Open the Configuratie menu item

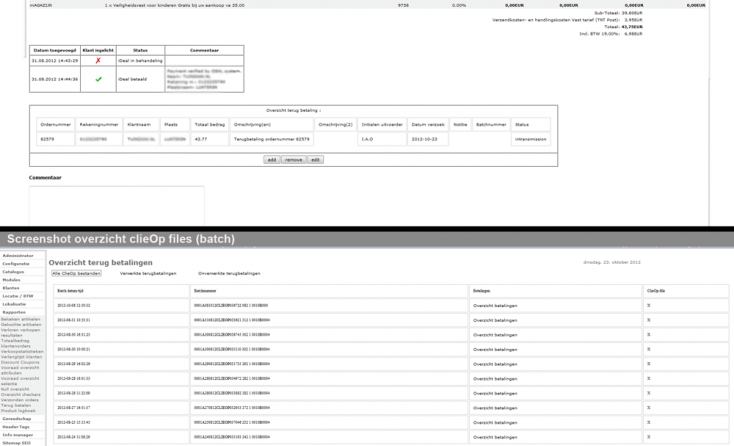click(x=17, y=263)
